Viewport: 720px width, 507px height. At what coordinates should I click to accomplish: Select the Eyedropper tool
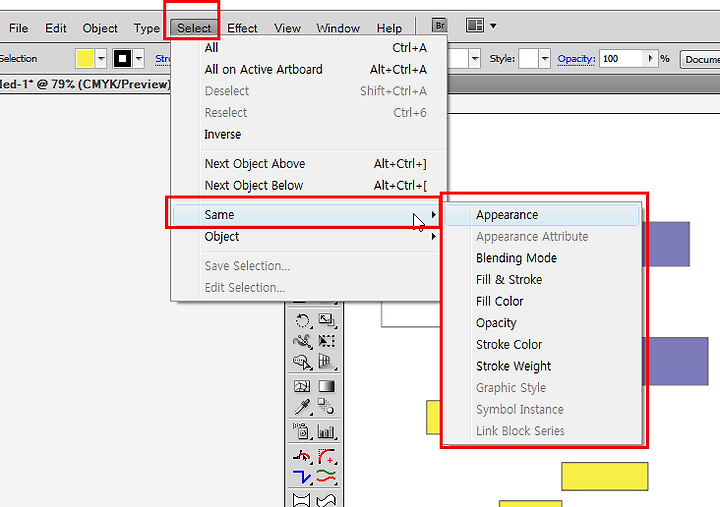pyautogui.click(x=302, y=406)
